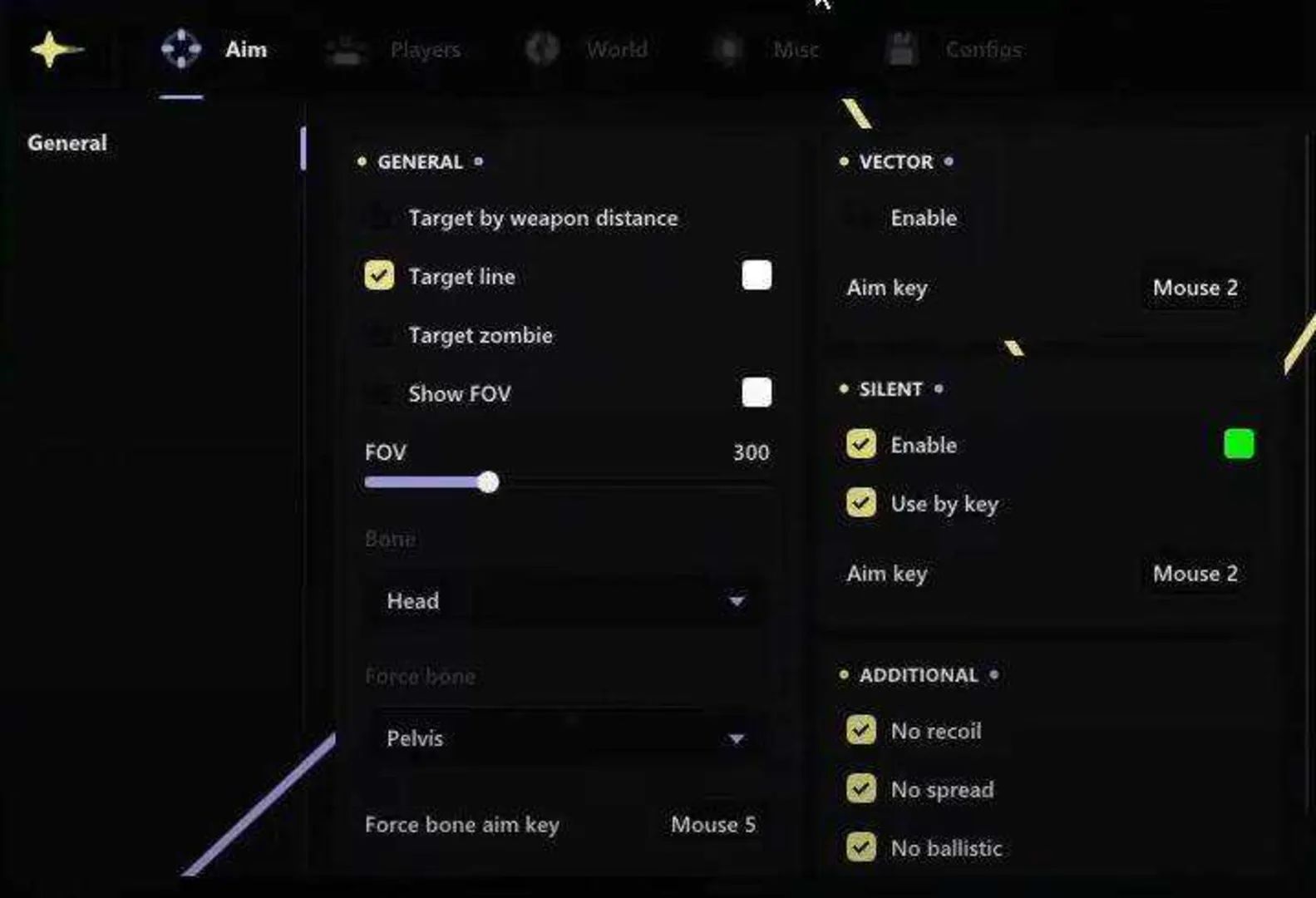This screenshot has height=898, width=1316.
Task: Expand the Head bone dropdown
Action: pos(565,600)
